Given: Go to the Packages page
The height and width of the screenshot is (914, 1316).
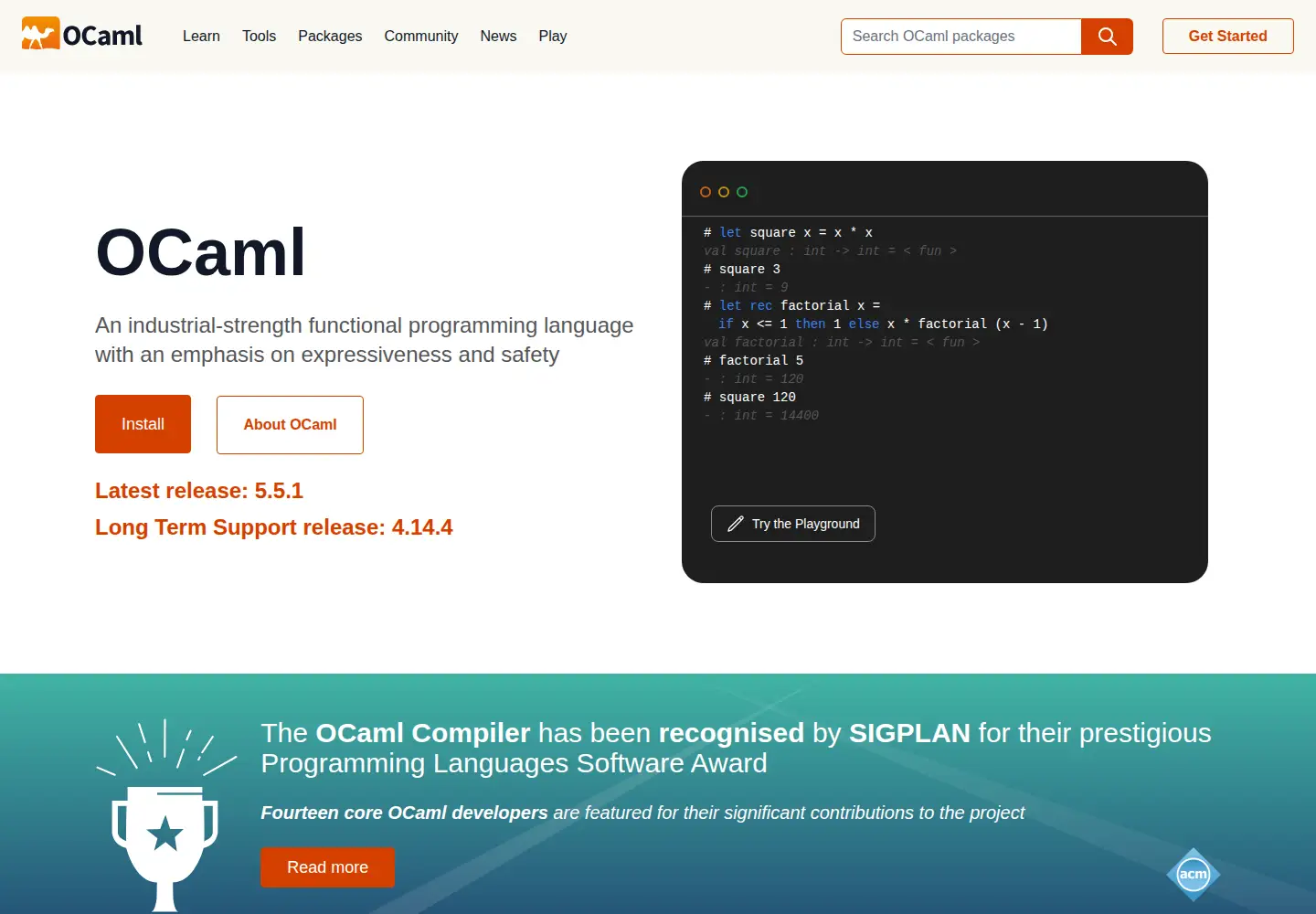Looking at the screenshot, I should [330, 37].
